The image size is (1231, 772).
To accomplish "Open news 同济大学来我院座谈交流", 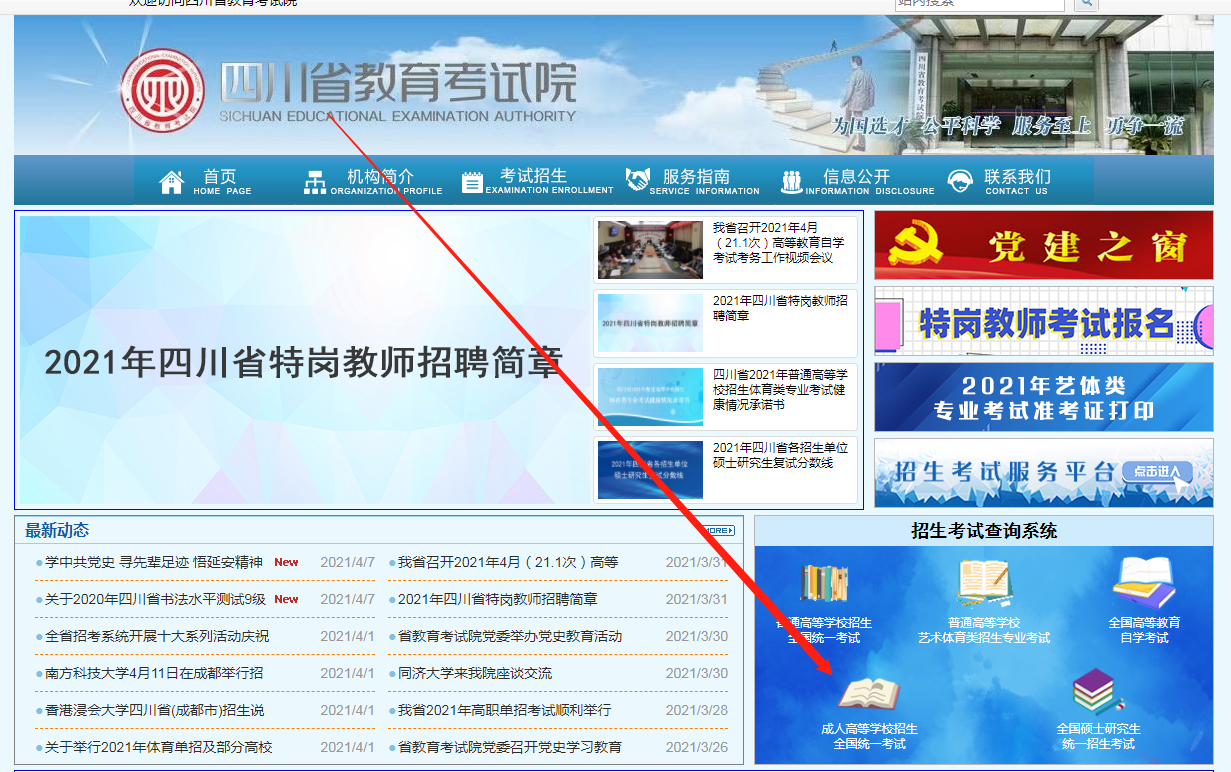I will tap(475, 674).
